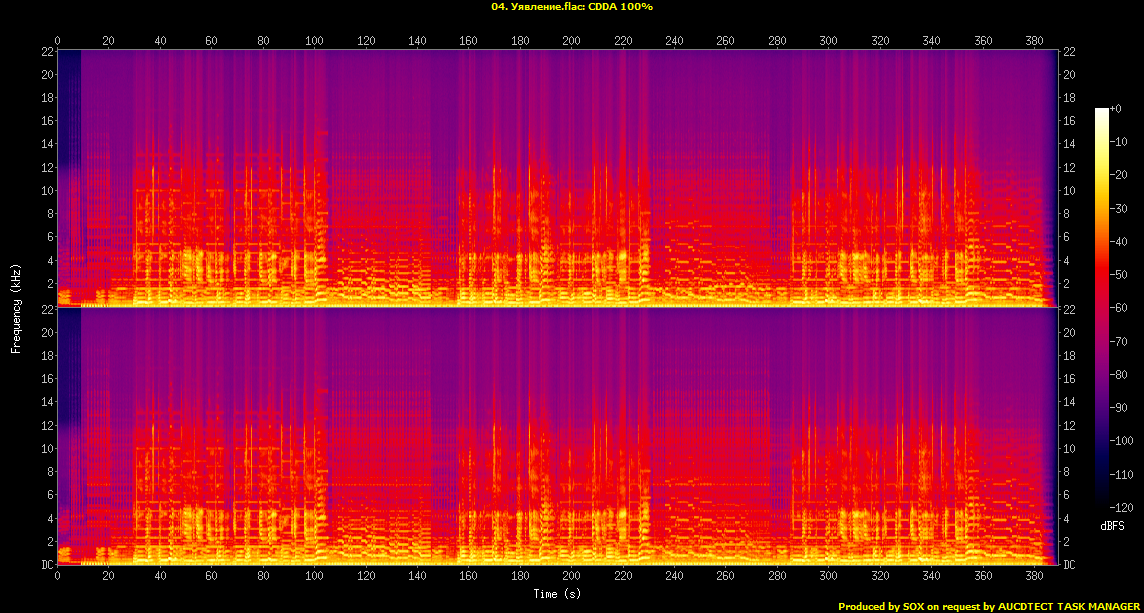
Task: Select the 200 second mark on top time axis
Action: (571, 40)
